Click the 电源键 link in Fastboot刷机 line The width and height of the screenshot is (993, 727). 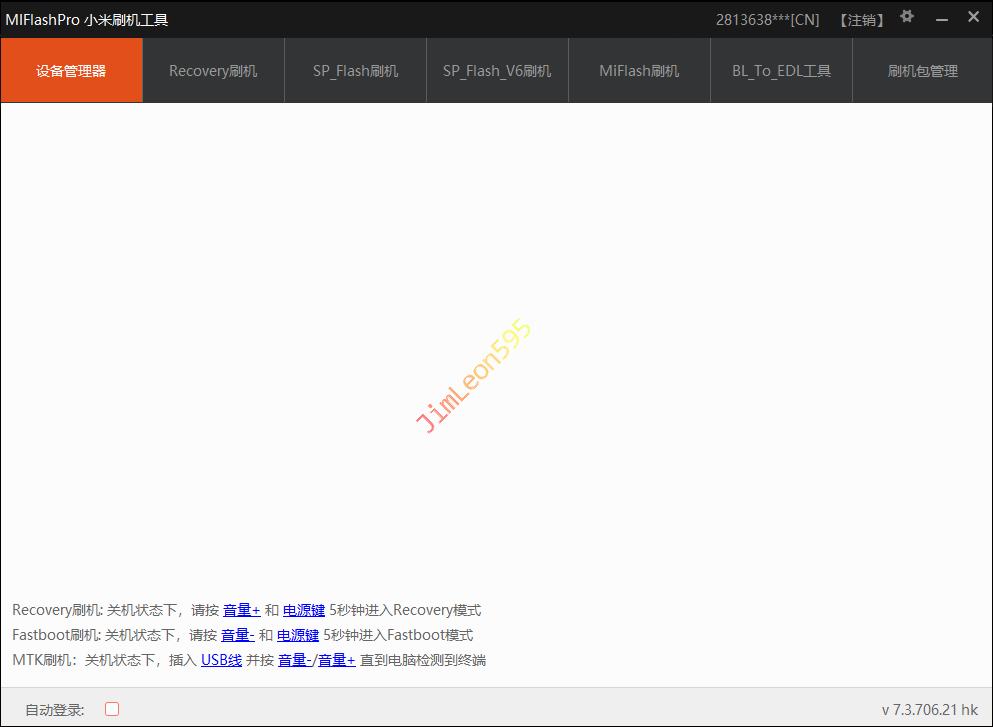298,635
